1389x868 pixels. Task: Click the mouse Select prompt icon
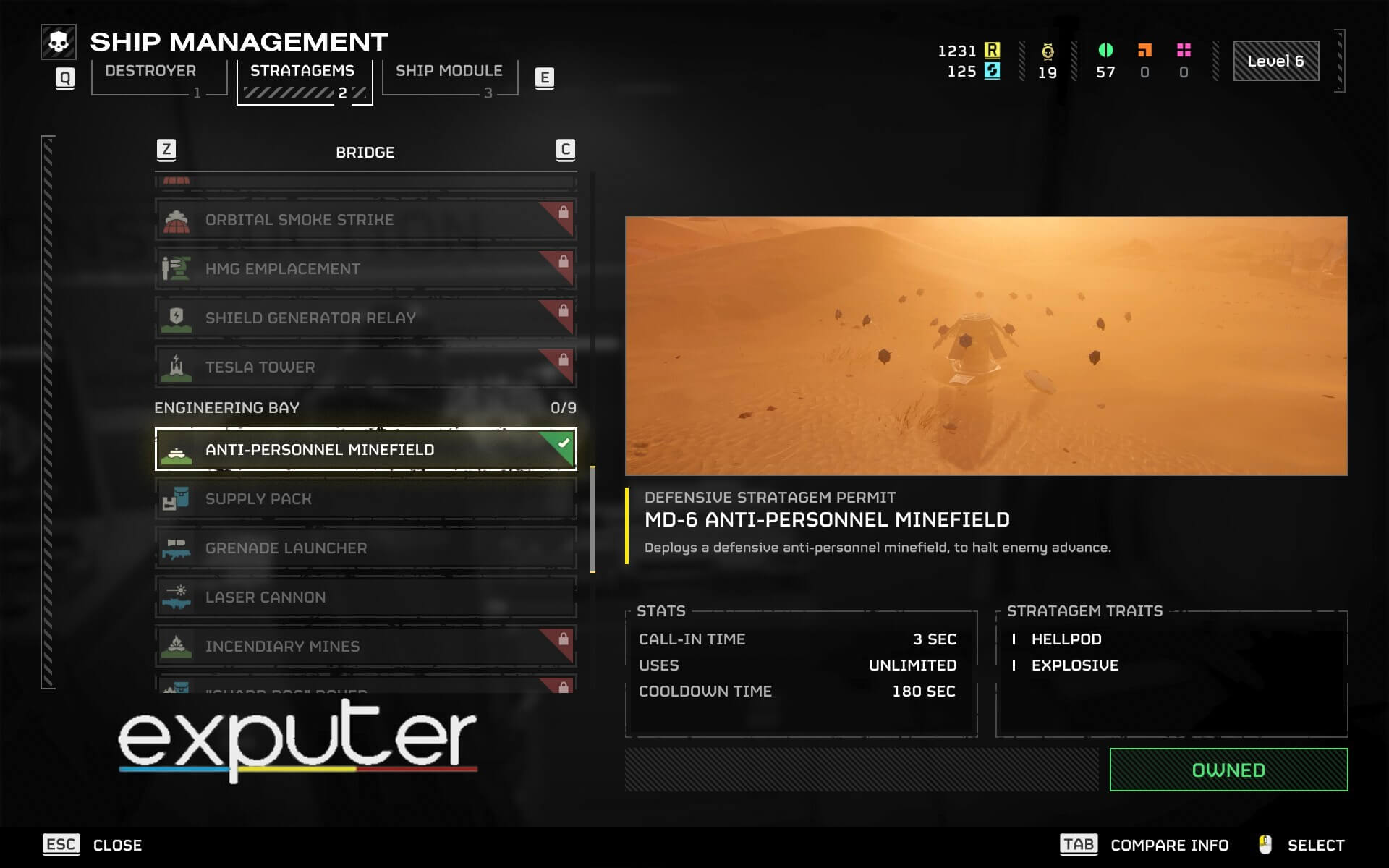click(x=1265, y=845)
